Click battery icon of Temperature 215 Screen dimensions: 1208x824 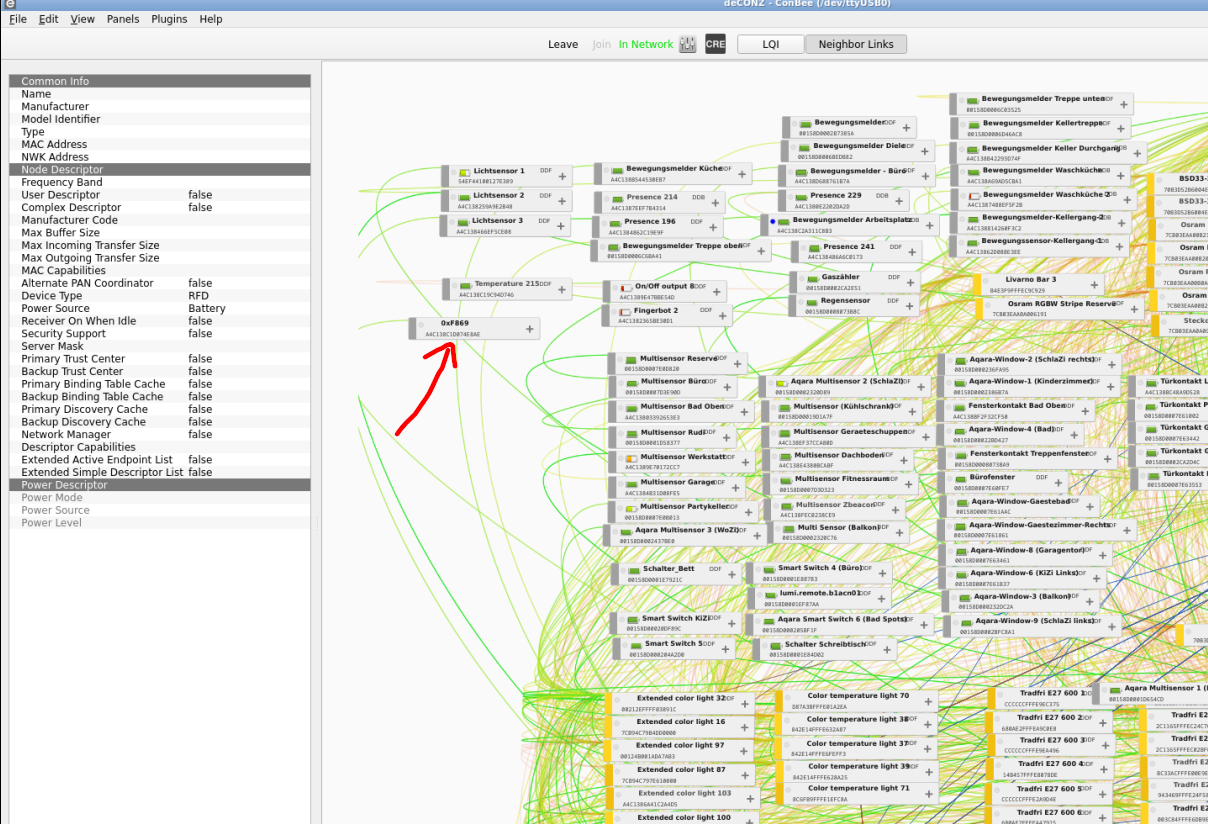(x=465, y=284)
